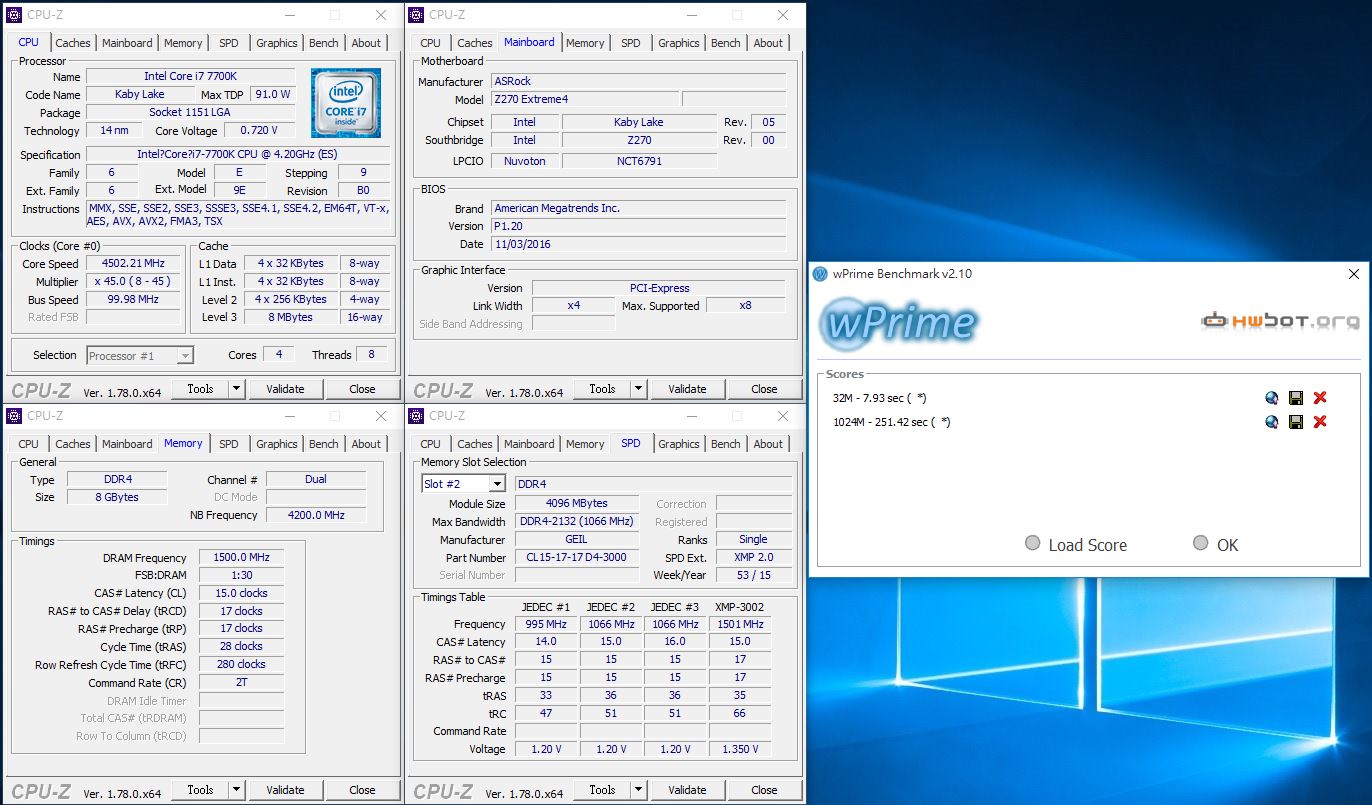Click the Level 3 cache 8 MBytes value
Image resolution: width=1372 pixels, height=805 pixels.
tap(291, 317)
